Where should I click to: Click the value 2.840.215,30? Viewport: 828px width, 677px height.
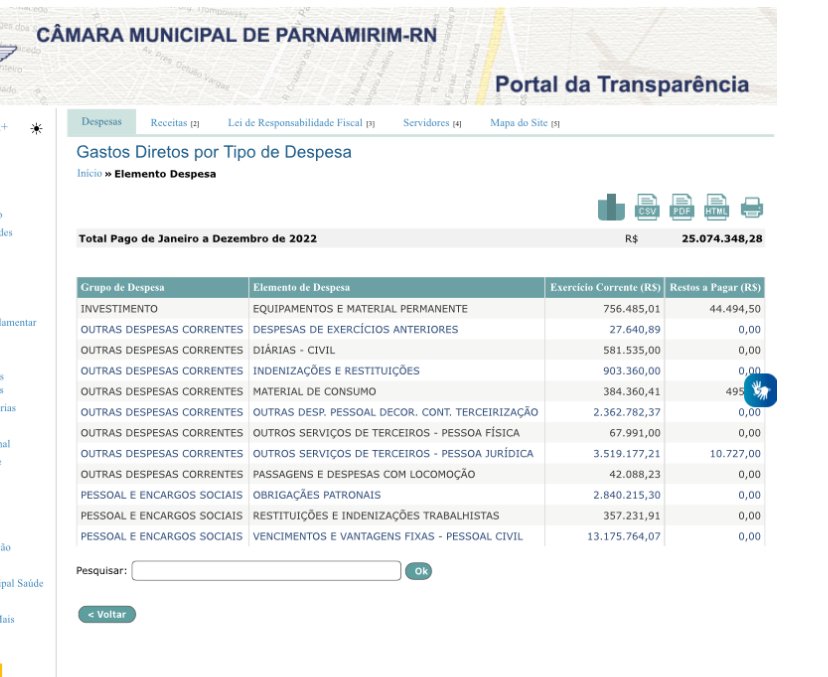click(627, 495)
